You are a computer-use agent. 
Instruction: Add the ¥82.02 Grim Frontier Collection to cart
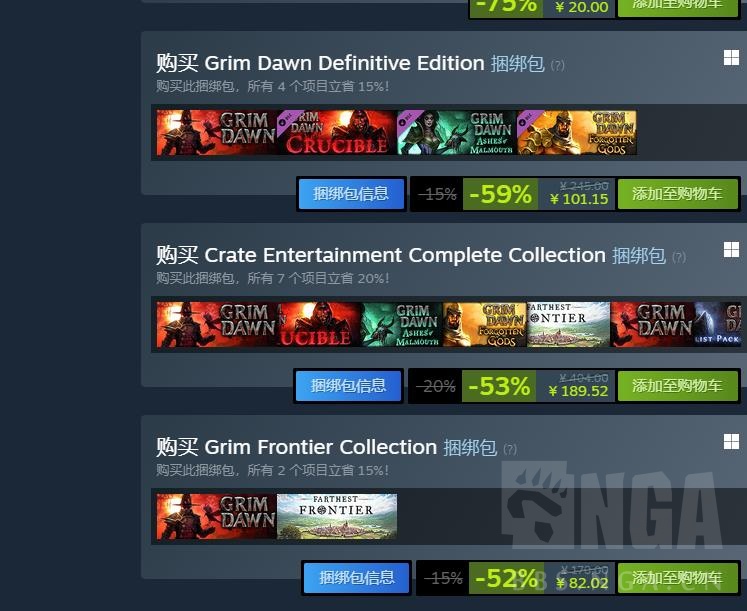pyautogui.click(x=677, y=578)
